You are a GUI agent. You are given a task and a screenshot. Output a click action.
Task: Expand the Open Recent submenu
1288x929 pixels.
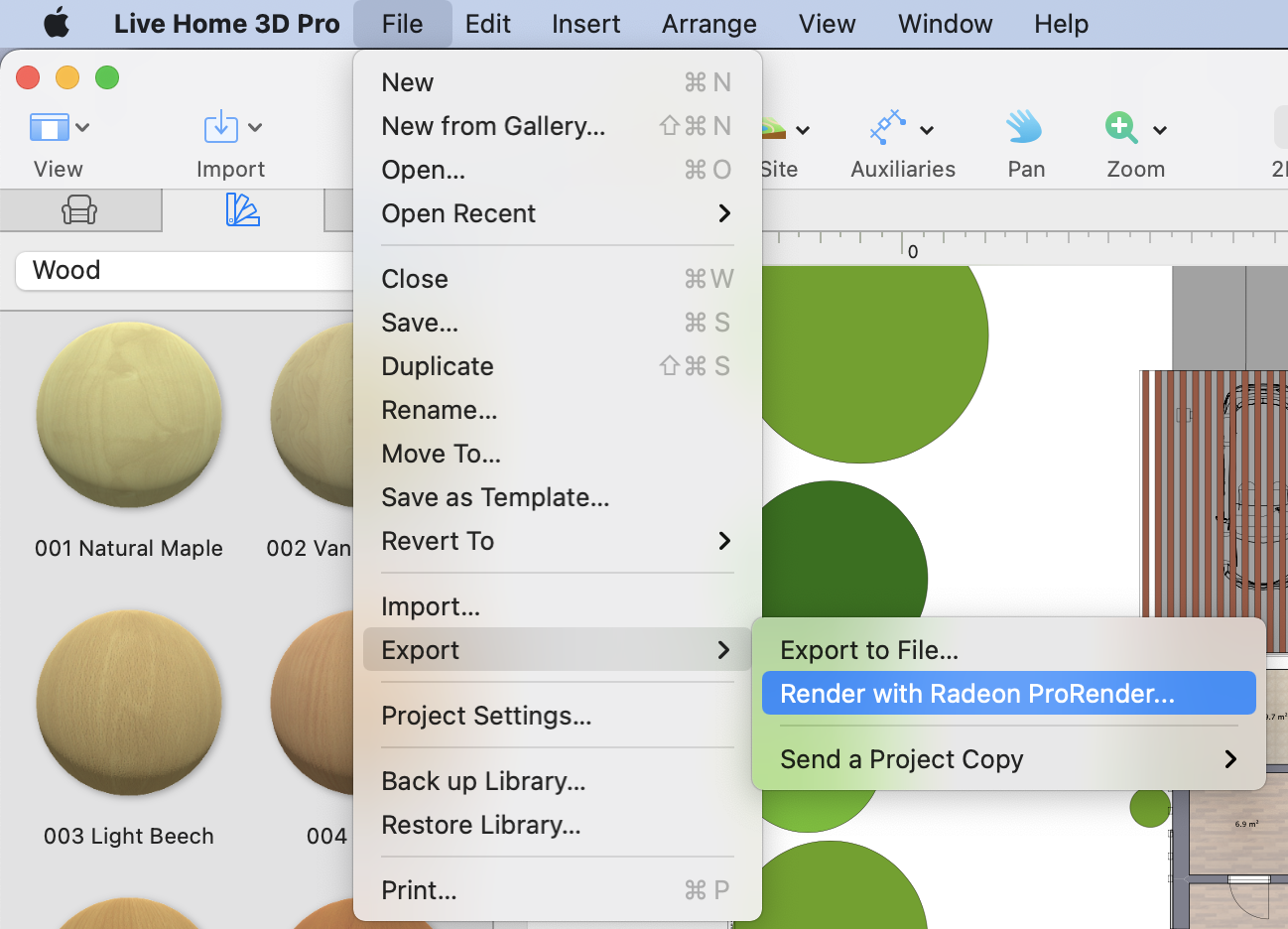[x=458, y=213]
